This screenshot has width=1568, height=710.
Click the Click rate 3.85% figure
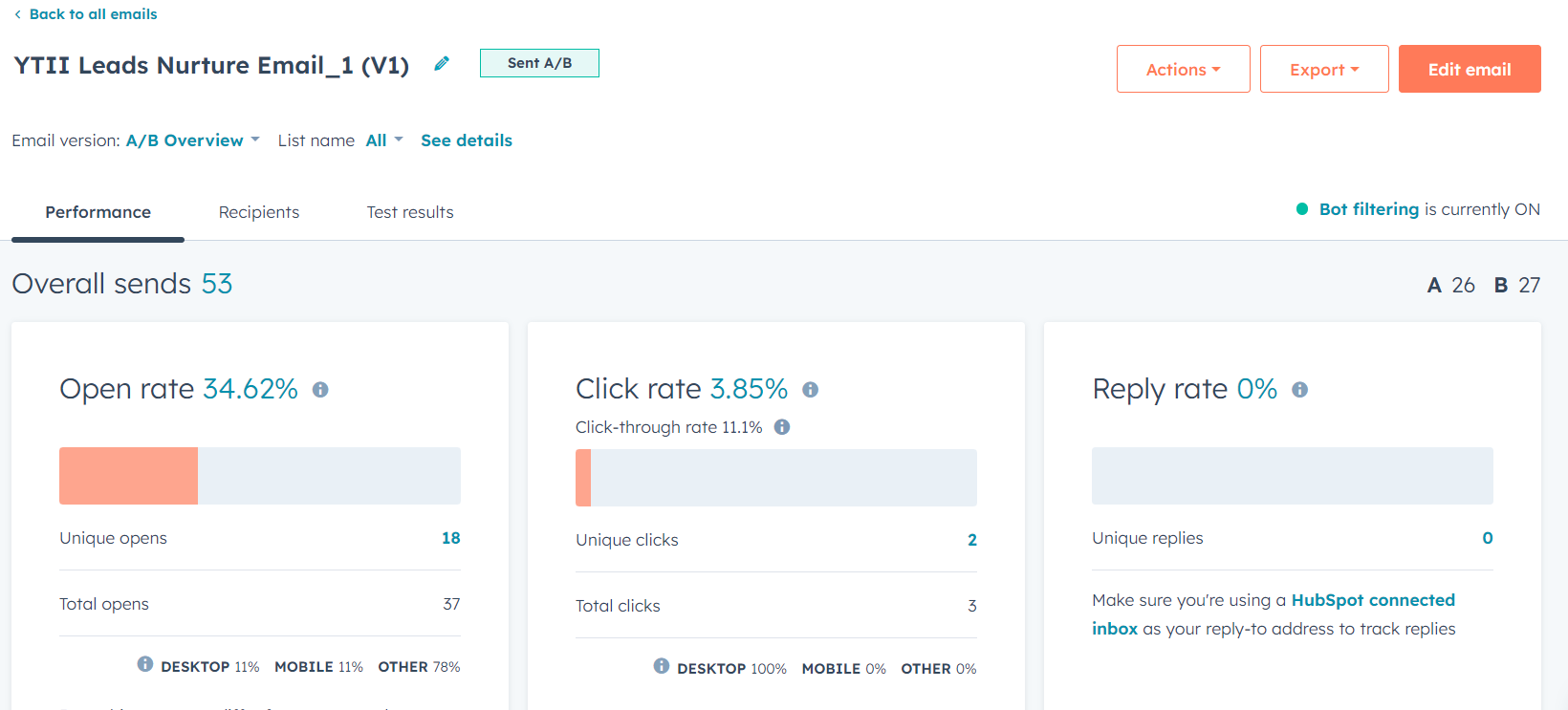point(749,389)
